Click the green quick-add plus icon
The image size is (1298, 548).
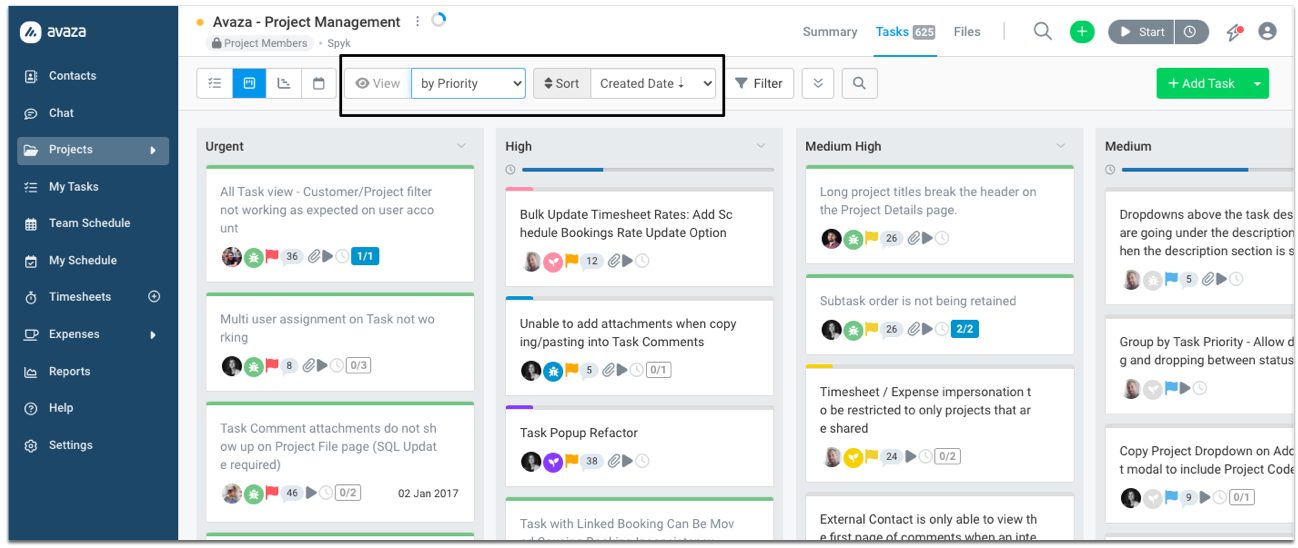1082,32
